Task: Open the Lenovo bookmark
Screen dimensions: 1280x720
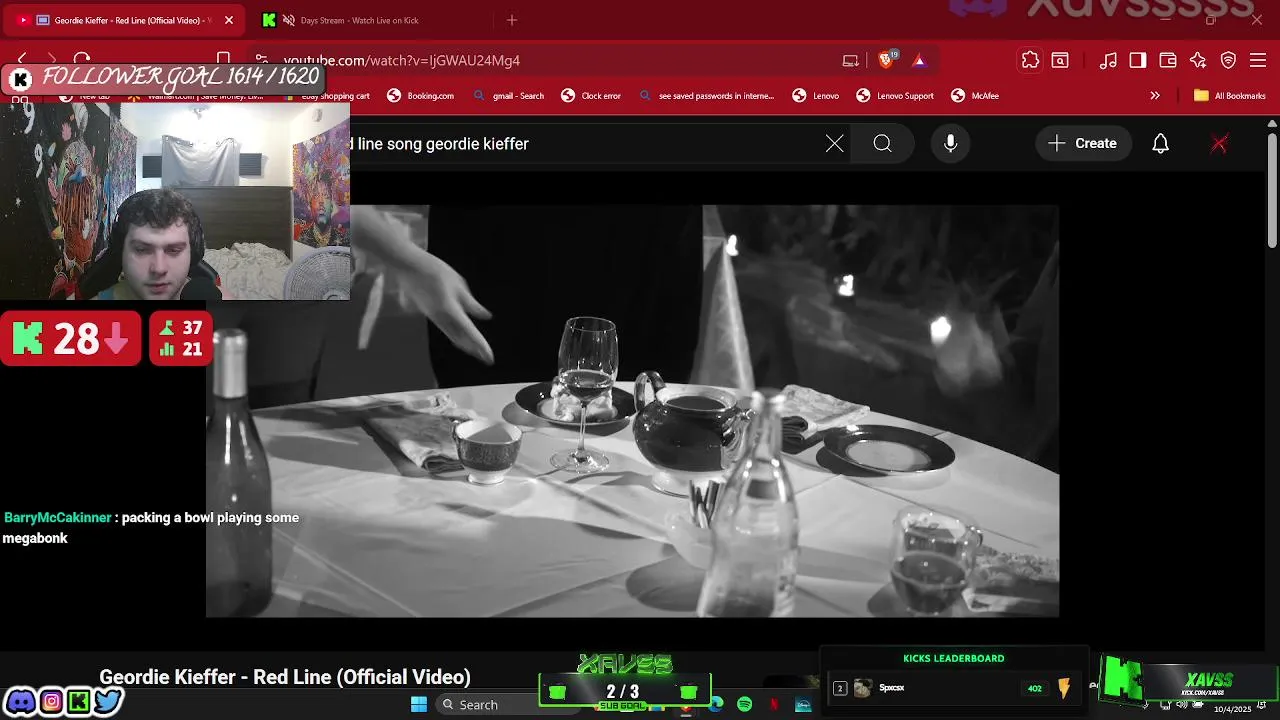Action: pyautogui.click(x=816, y=96)
